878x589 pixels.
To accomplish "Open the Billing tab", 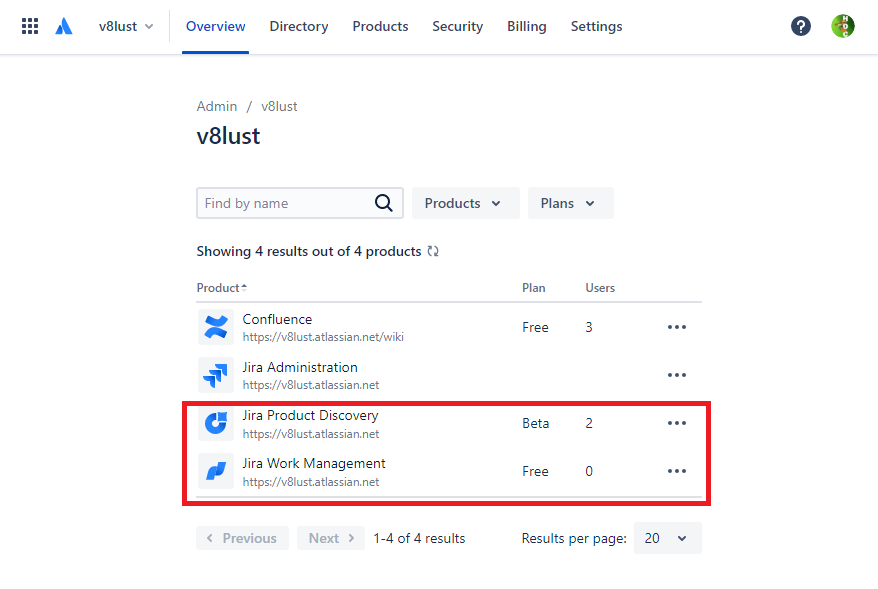I will click(x=527, y=26).
